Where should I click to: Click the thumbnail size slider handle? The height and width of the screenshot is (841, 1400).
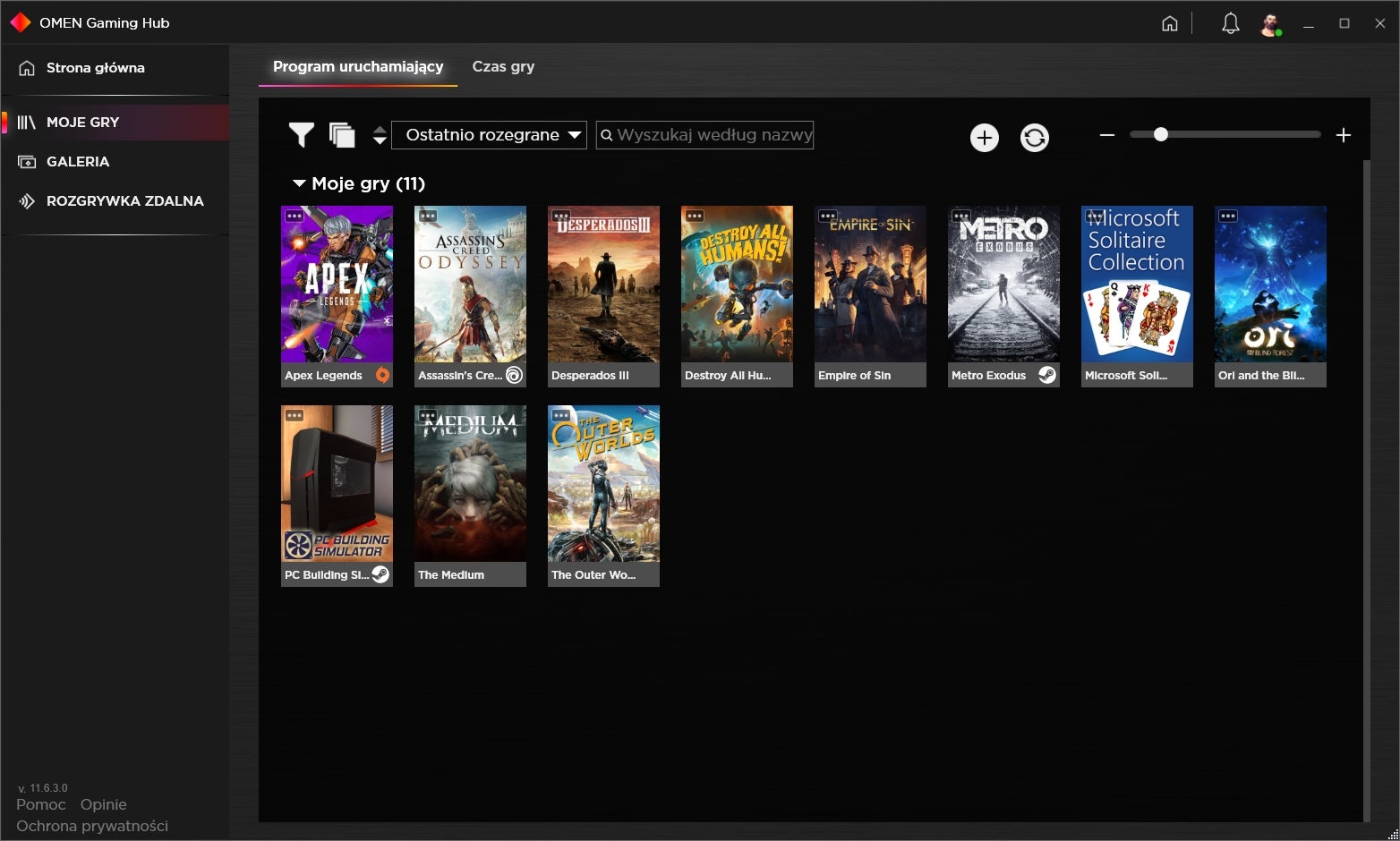[1161, 134]
